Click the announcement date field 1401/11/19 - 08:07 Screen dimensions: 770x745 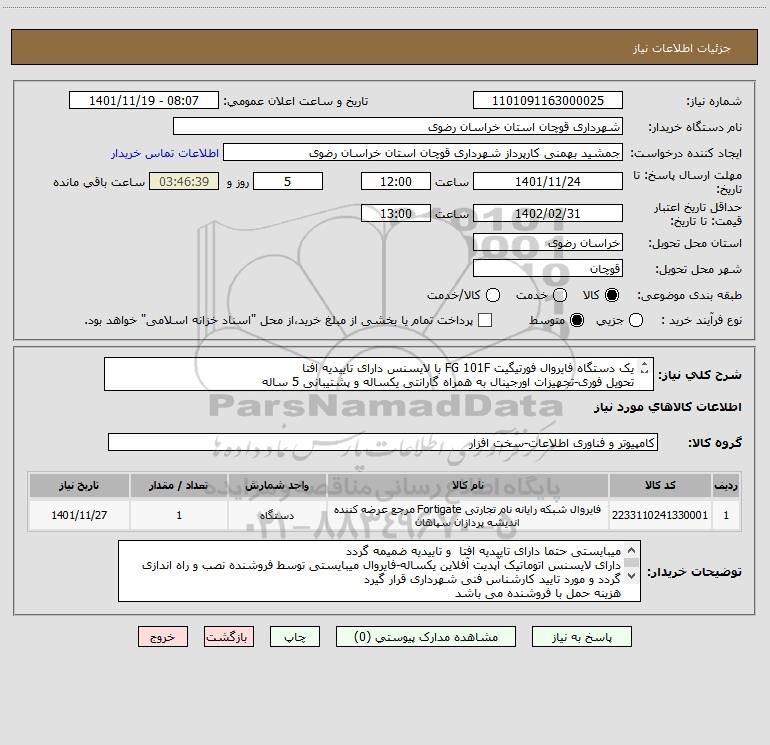(144, 101)
